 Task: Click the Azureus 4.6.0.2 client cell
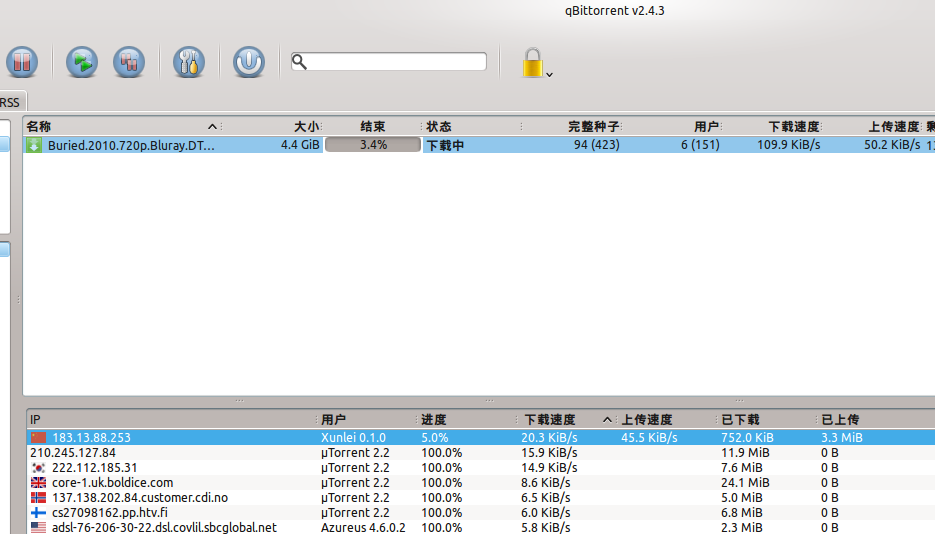point(363,527)
